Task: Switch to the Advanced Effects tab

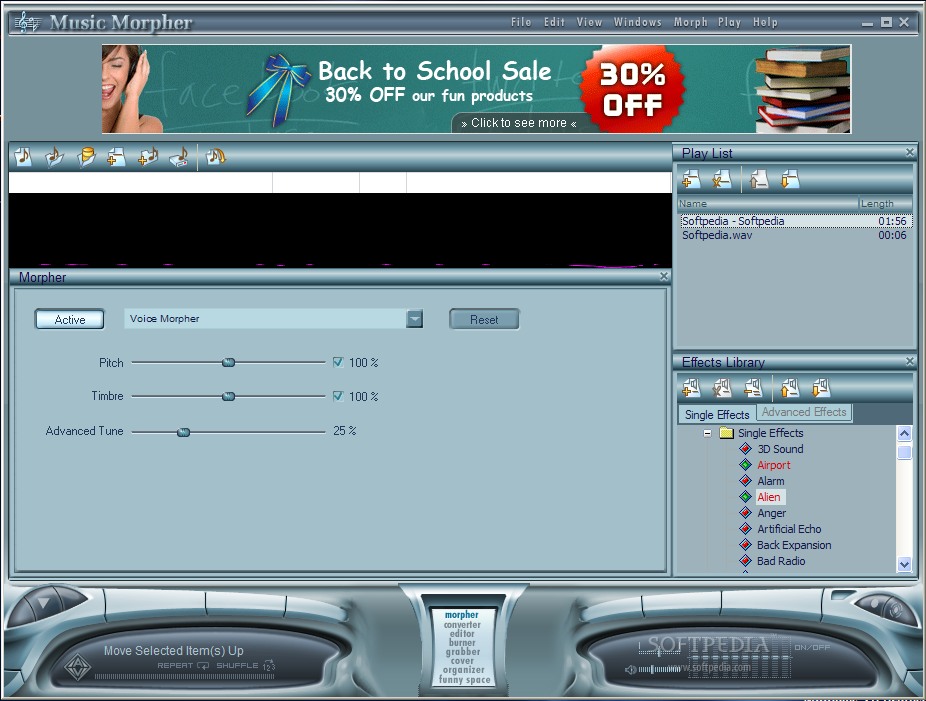Action: click(804, 412)
